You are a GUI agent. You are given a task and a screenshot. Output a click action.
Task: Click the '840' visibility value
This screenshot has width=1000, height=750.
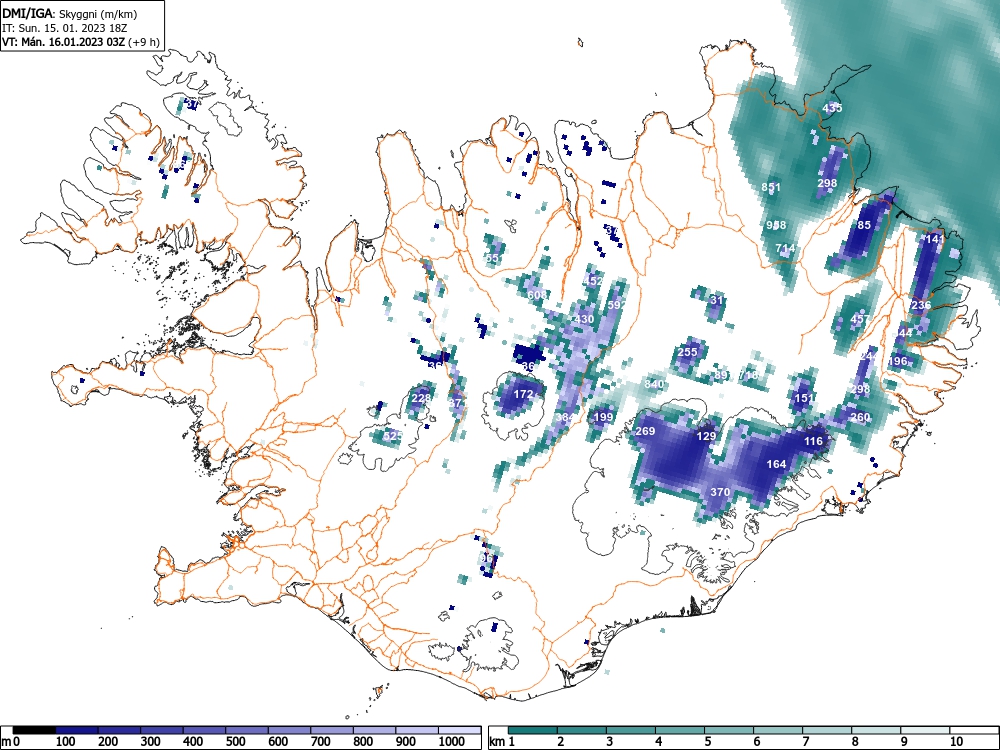(654, 384)
